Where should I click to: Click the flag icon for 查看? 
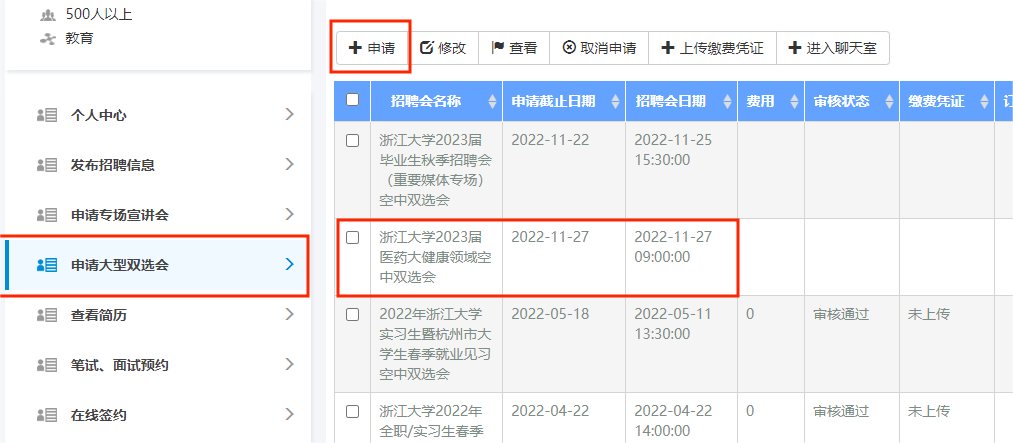[x=498, y=48]
